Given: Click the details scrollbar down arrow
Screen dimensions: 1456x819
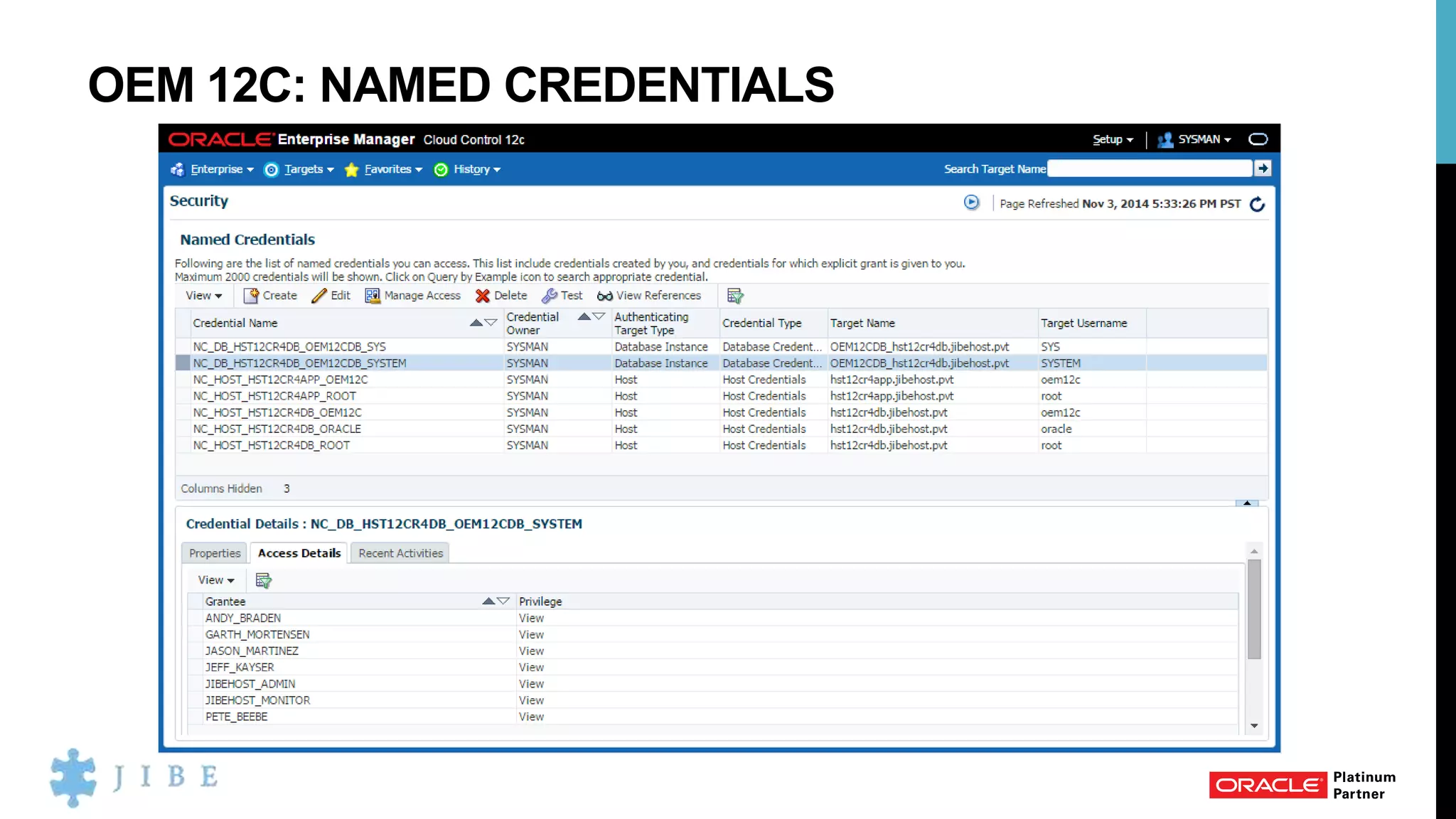Looking at the screenshot, I should (x=1254, y=726).
